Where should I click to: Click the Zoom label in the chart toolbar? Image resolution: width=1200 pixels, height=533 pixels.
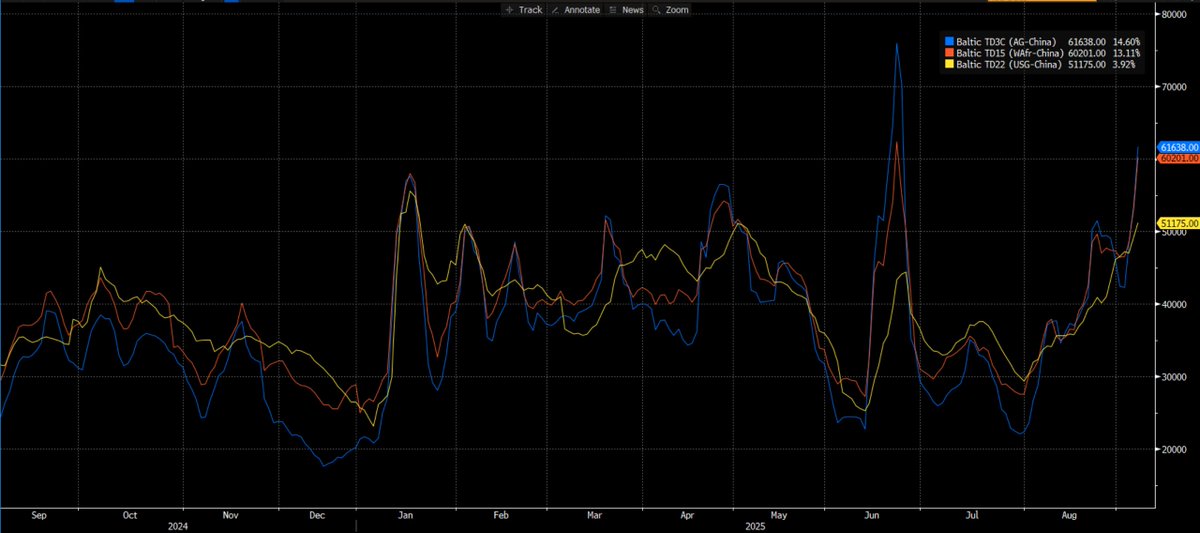pos(677,10)
